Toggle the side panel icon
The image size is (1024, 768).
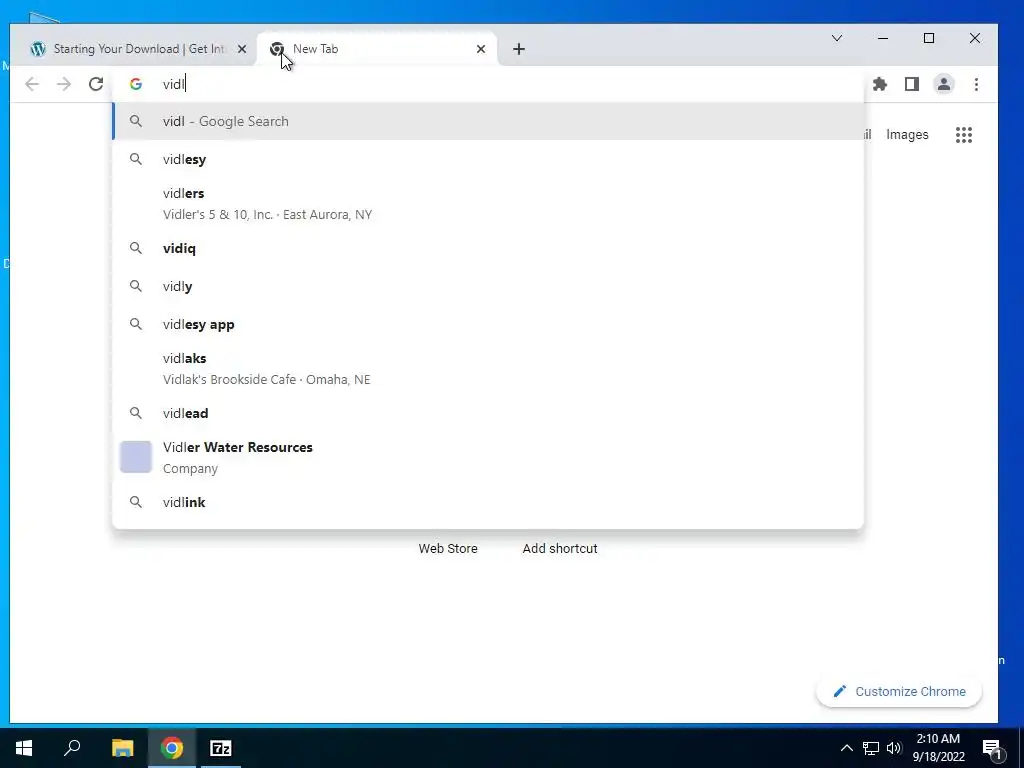tap(912, 84)
